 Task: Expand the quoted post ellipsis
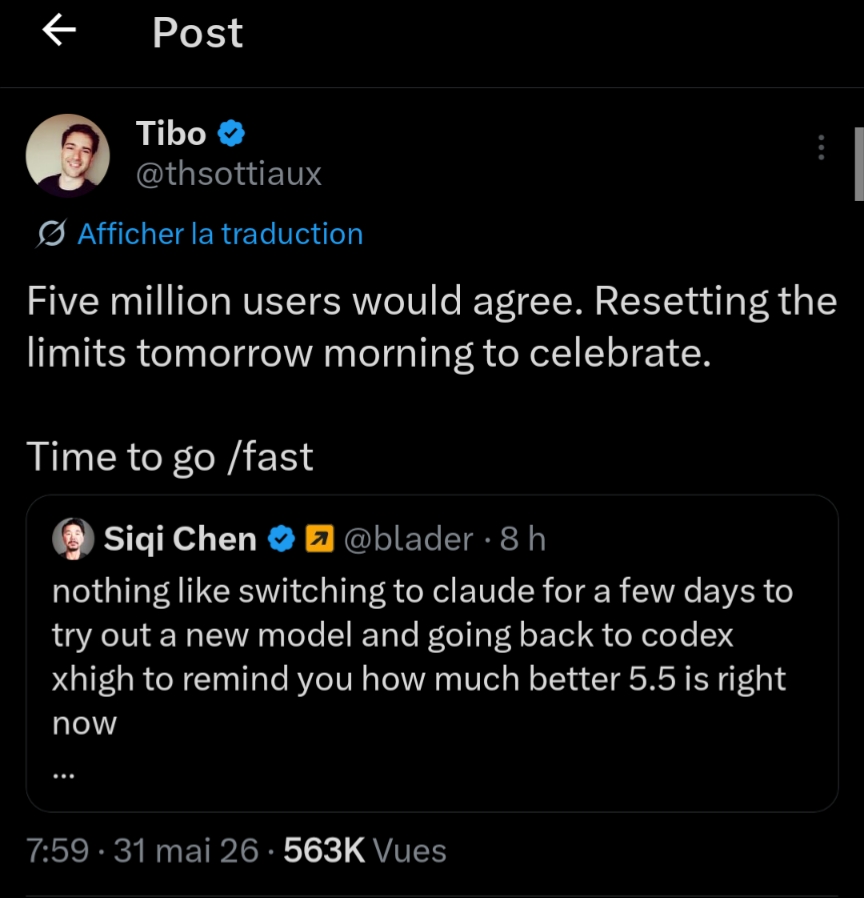pos(64,776)
